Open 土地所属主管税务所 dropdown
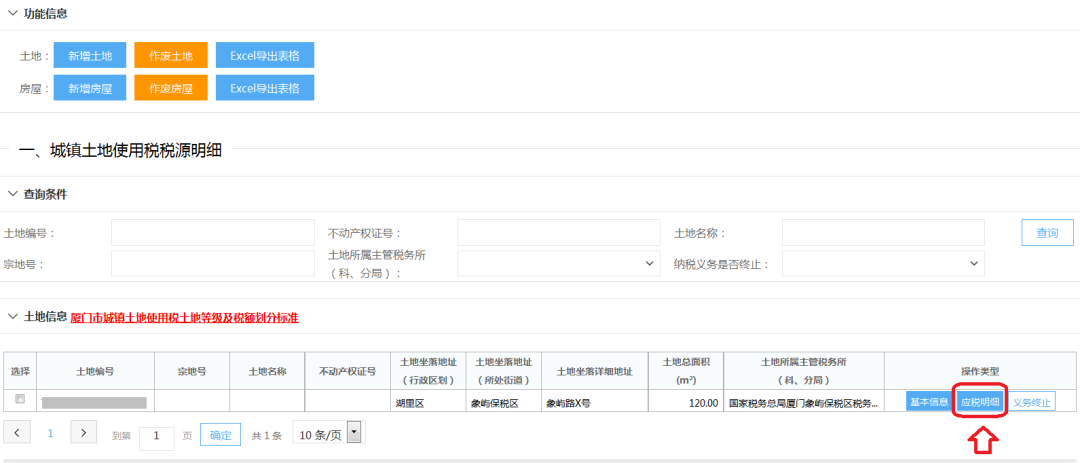 558,263
